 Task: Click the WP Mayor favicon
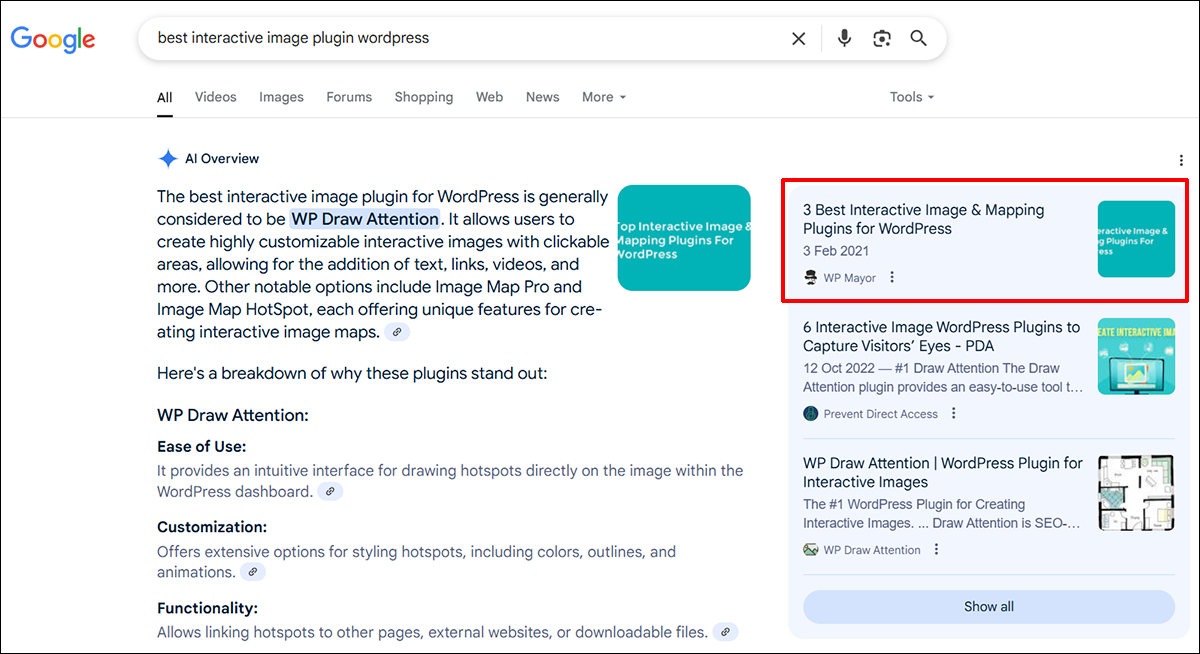pos(811,277)
